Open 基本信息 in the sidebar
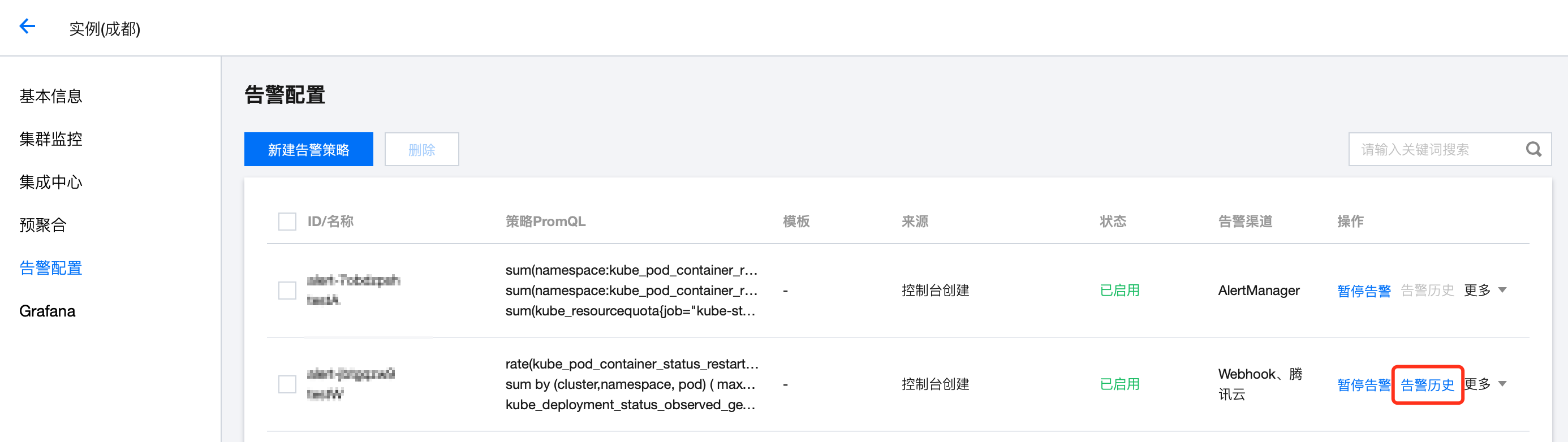1568x442 pixels. click(50, 96)
